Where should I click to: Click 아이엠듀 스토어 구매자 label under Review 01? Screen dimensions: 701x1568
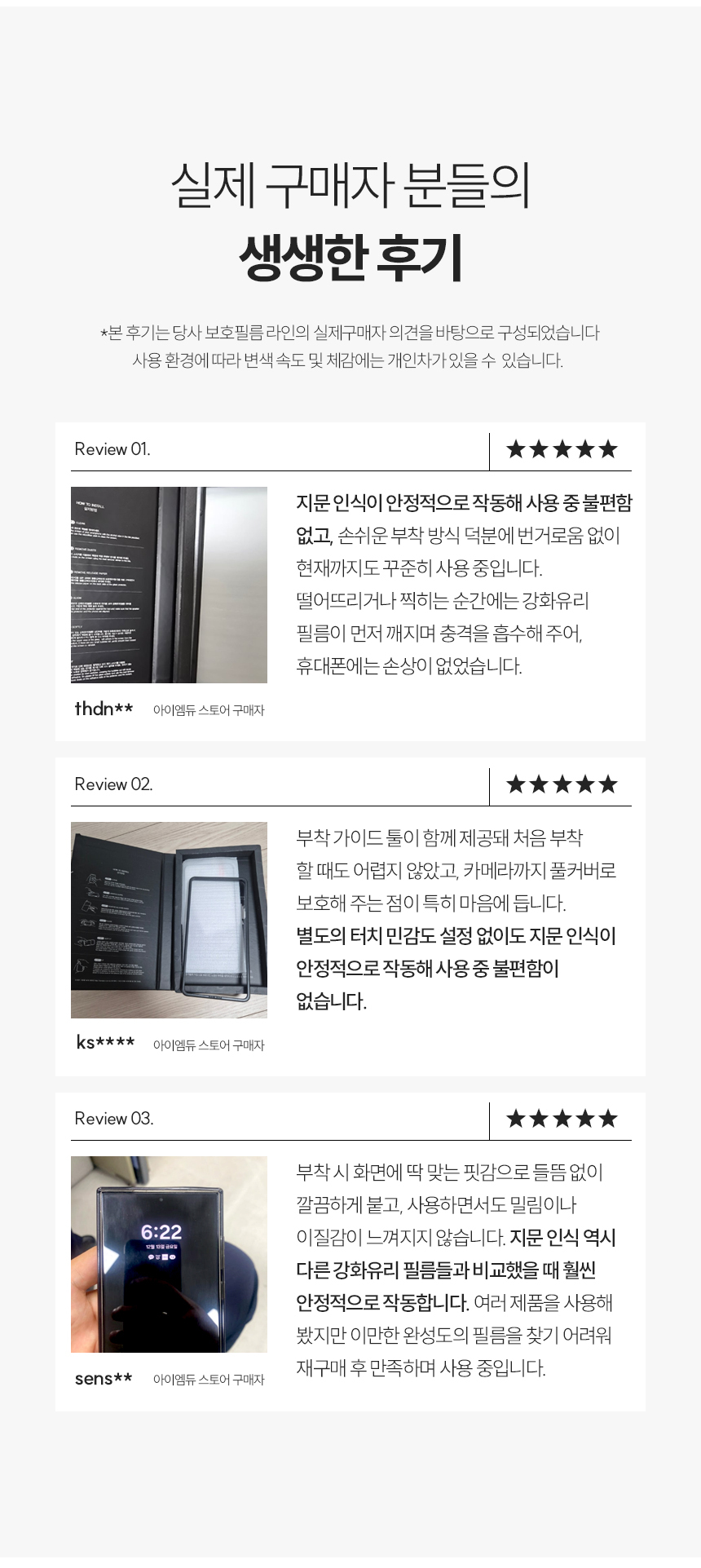[209, 710]
